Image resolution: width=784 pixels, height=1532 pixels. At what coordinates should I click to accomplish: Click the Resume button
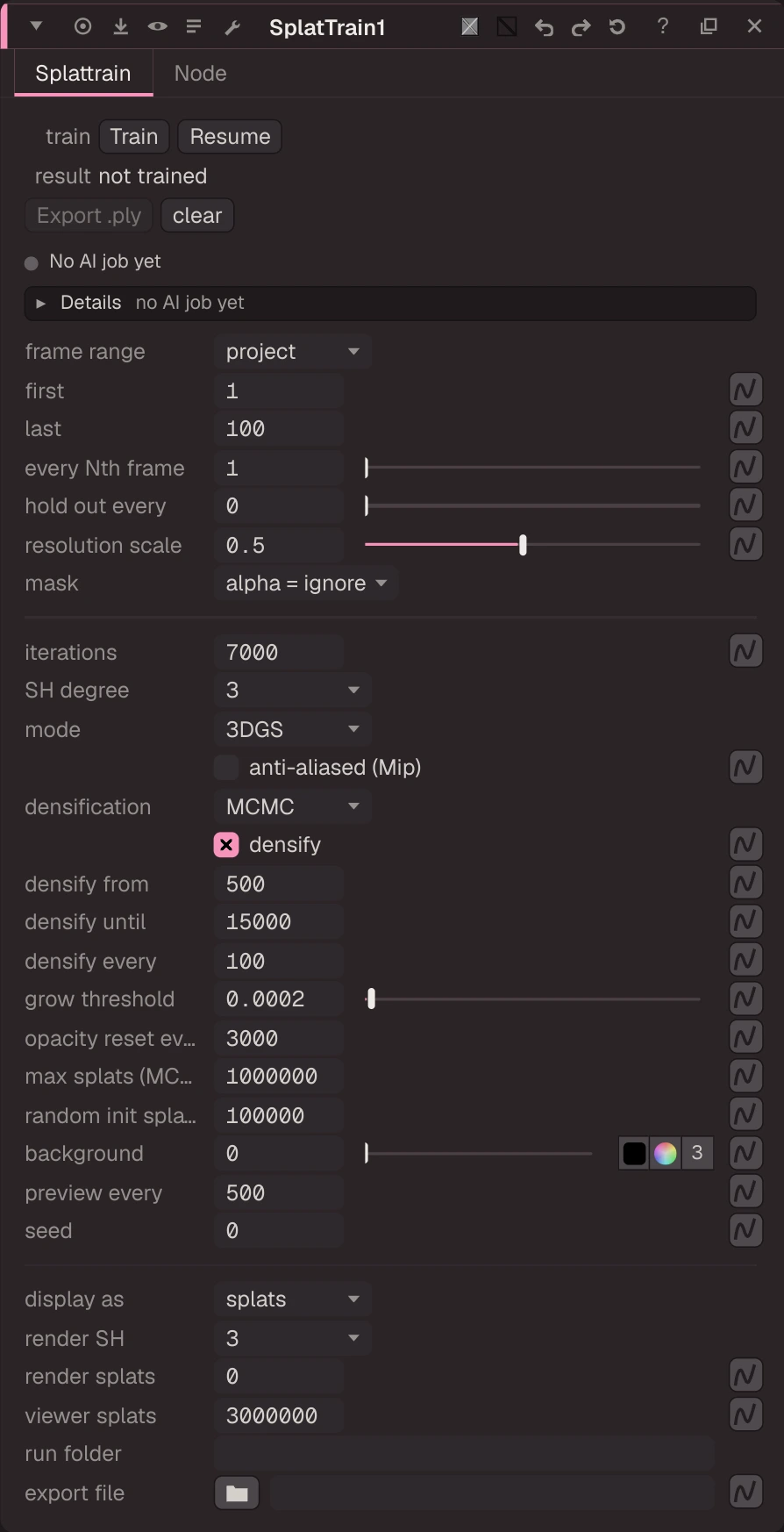point(230,137)
